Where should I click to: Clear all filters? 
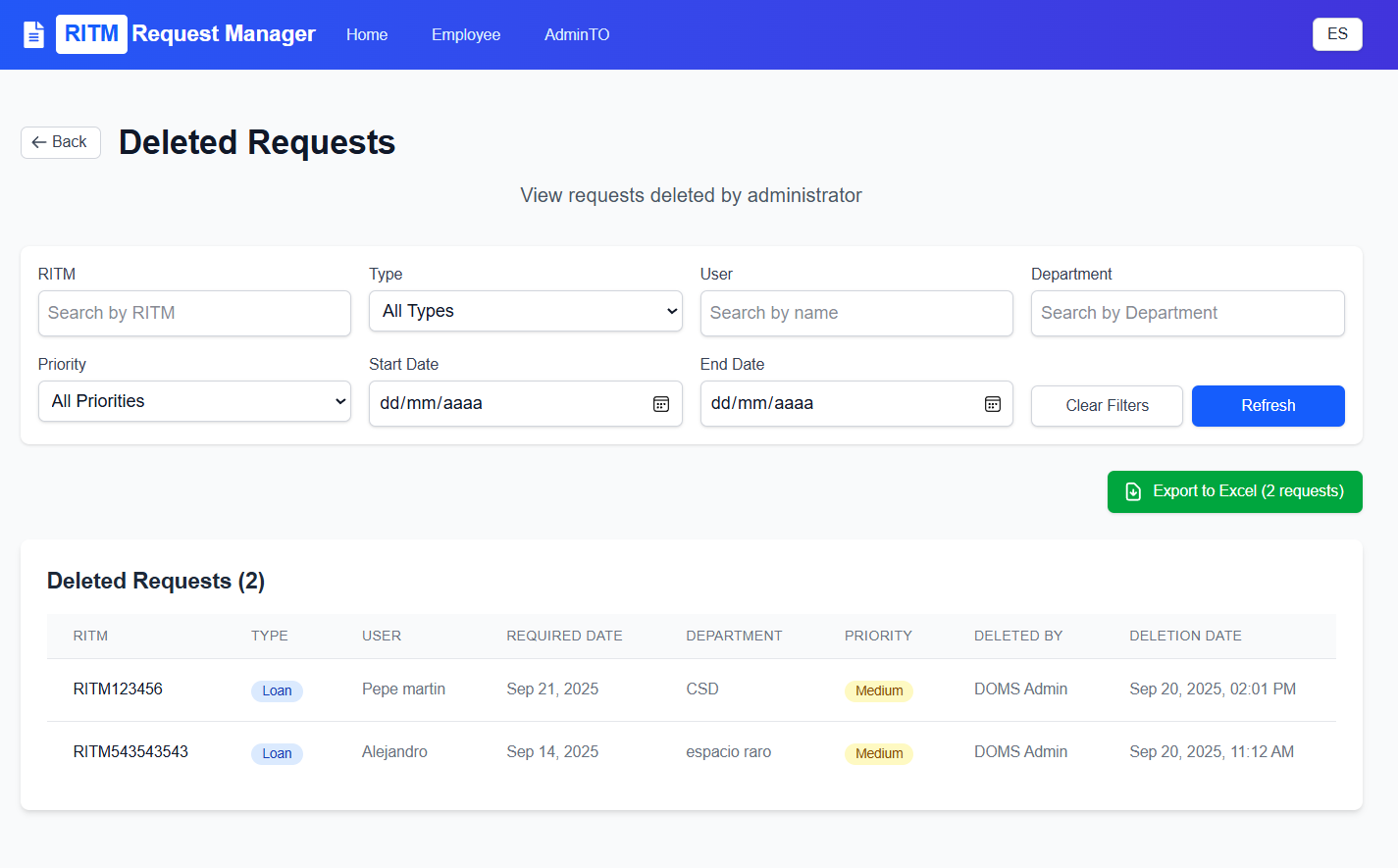1107,406
